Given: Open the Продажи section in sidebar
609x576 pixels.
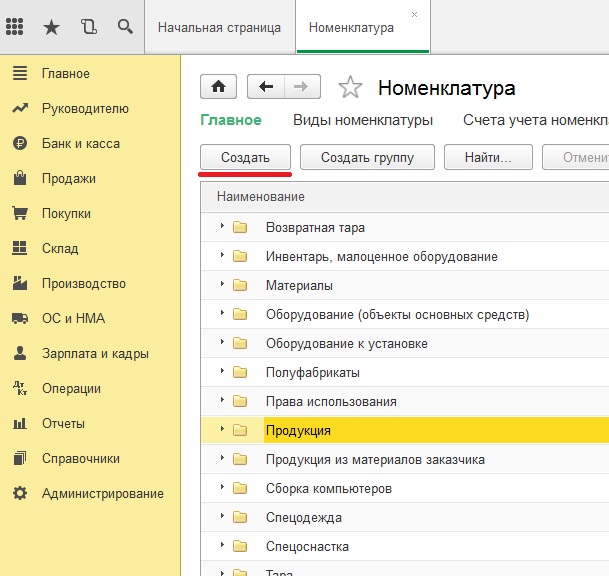Looking at the screenshot, I should click(68, 179).
